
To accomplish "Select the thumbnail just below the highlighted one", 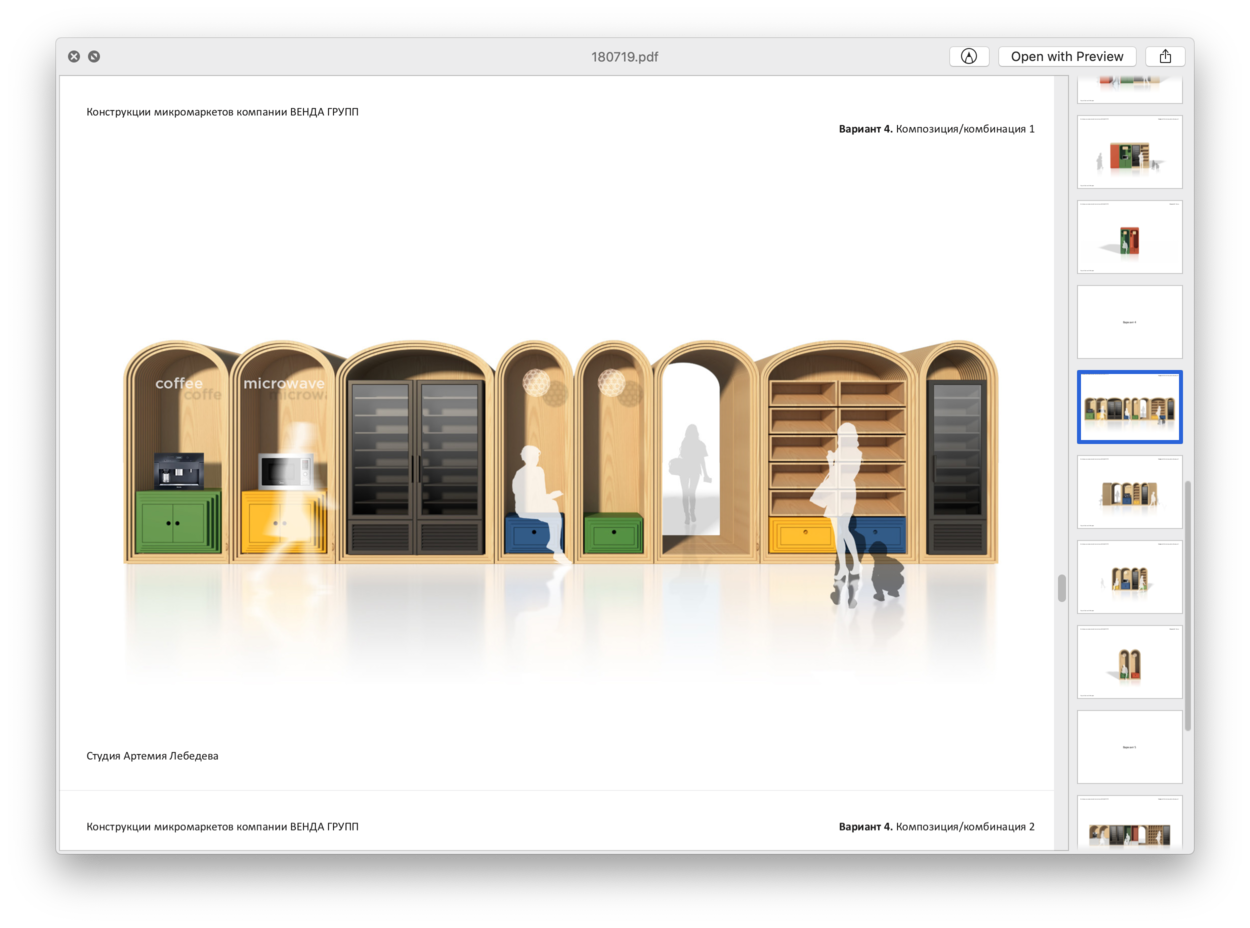I will click(x=1129, y=492).
